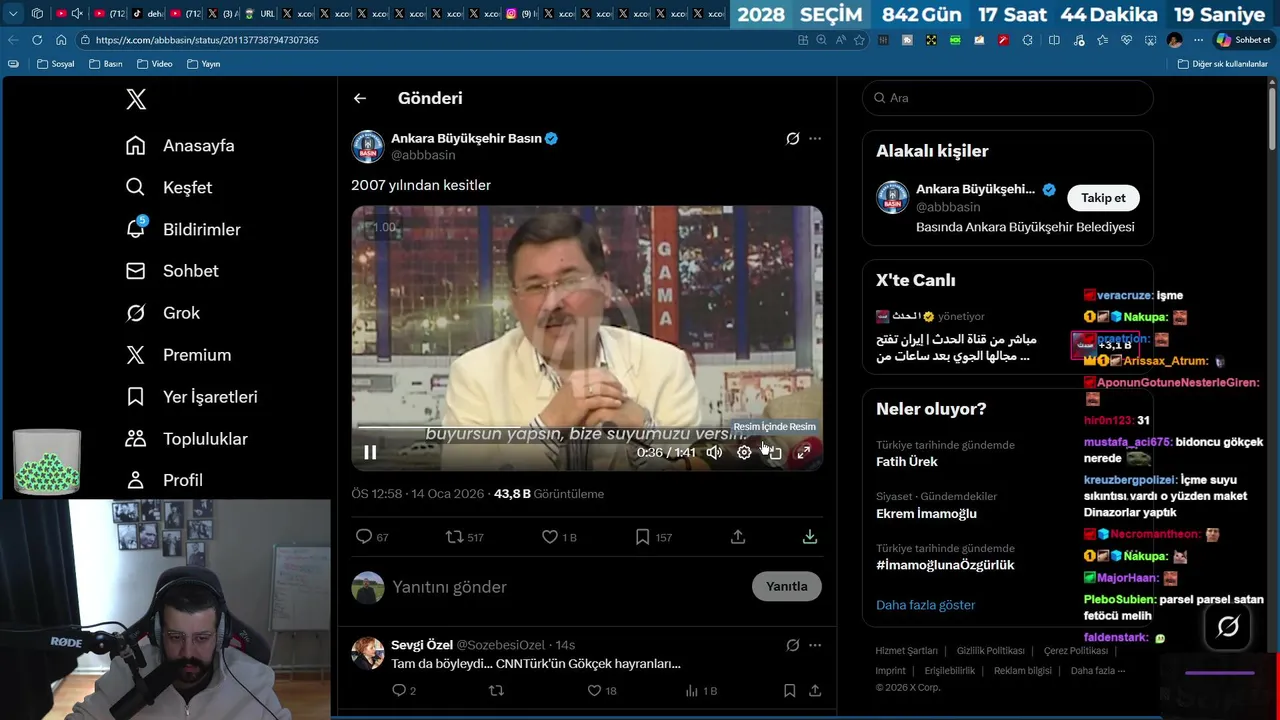Like the main post
This screenshot has height=720, width=1280.
[559, 537]
